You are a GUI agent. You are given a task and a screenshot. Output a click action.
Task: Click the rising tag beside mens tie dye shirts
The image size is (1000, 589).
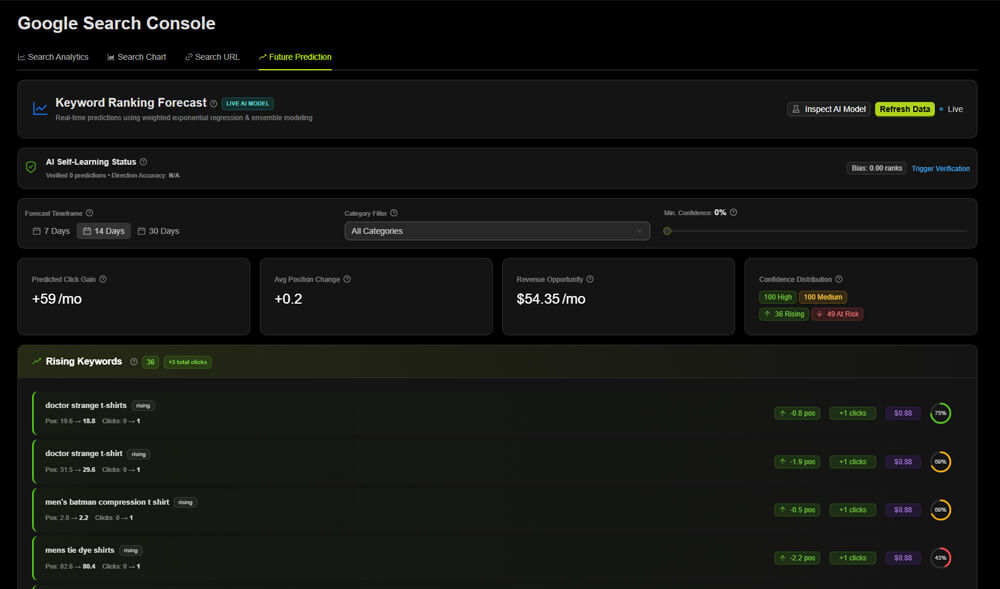click(131, 550)
